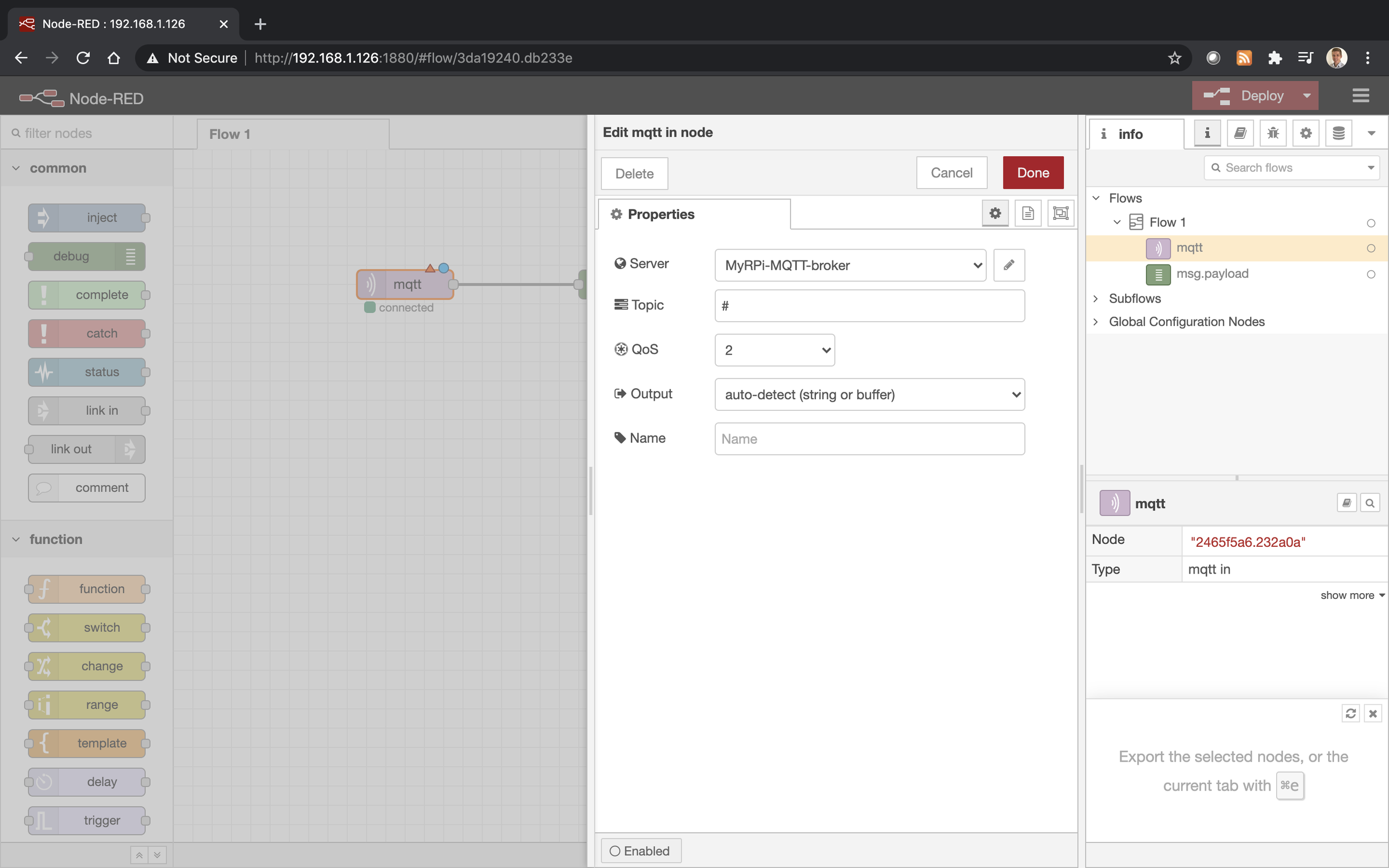
Task: Click the Done button
Action: (1032, 172)
